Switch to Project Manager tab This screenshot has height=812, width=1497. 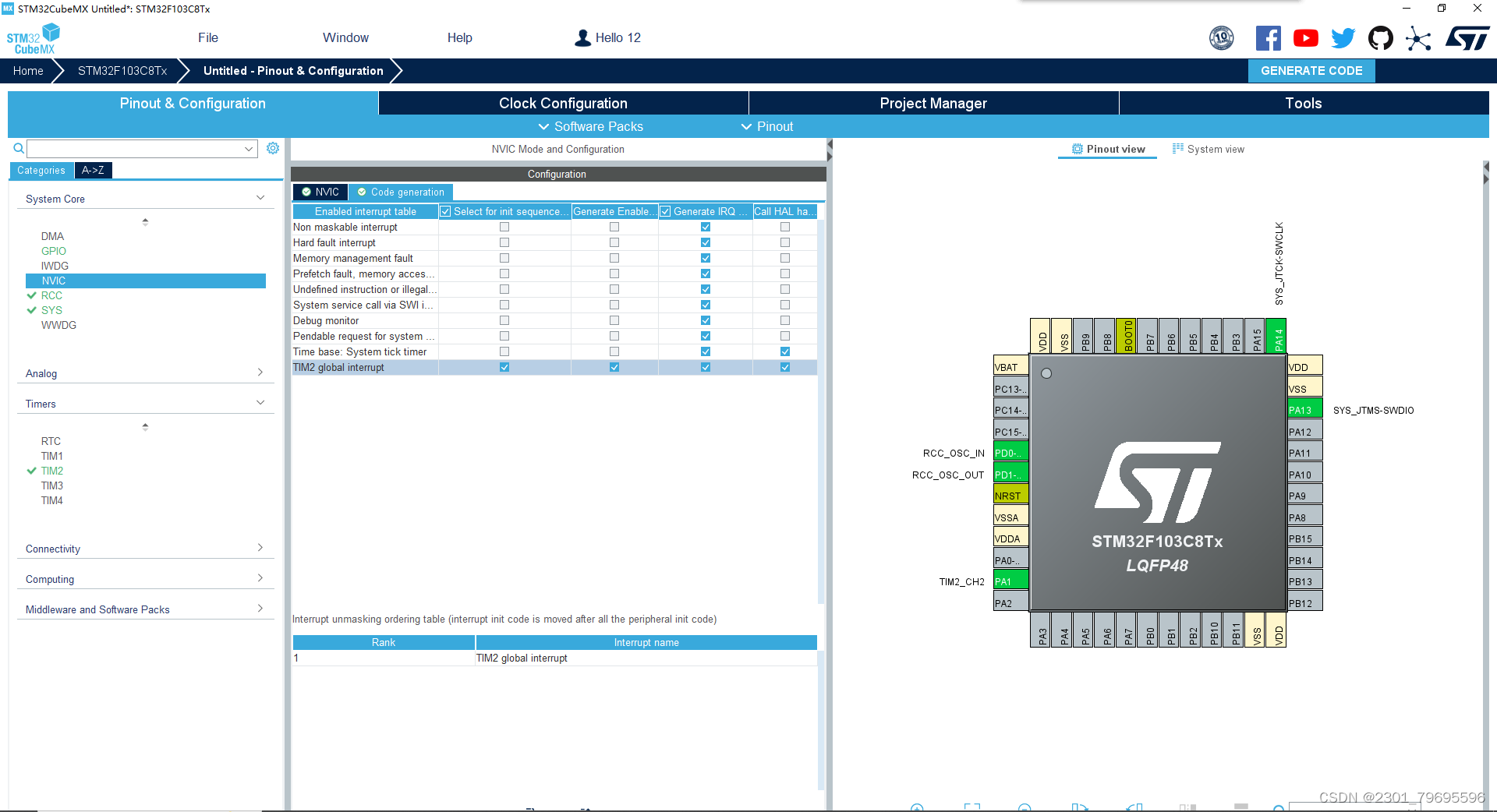(933, 103)
